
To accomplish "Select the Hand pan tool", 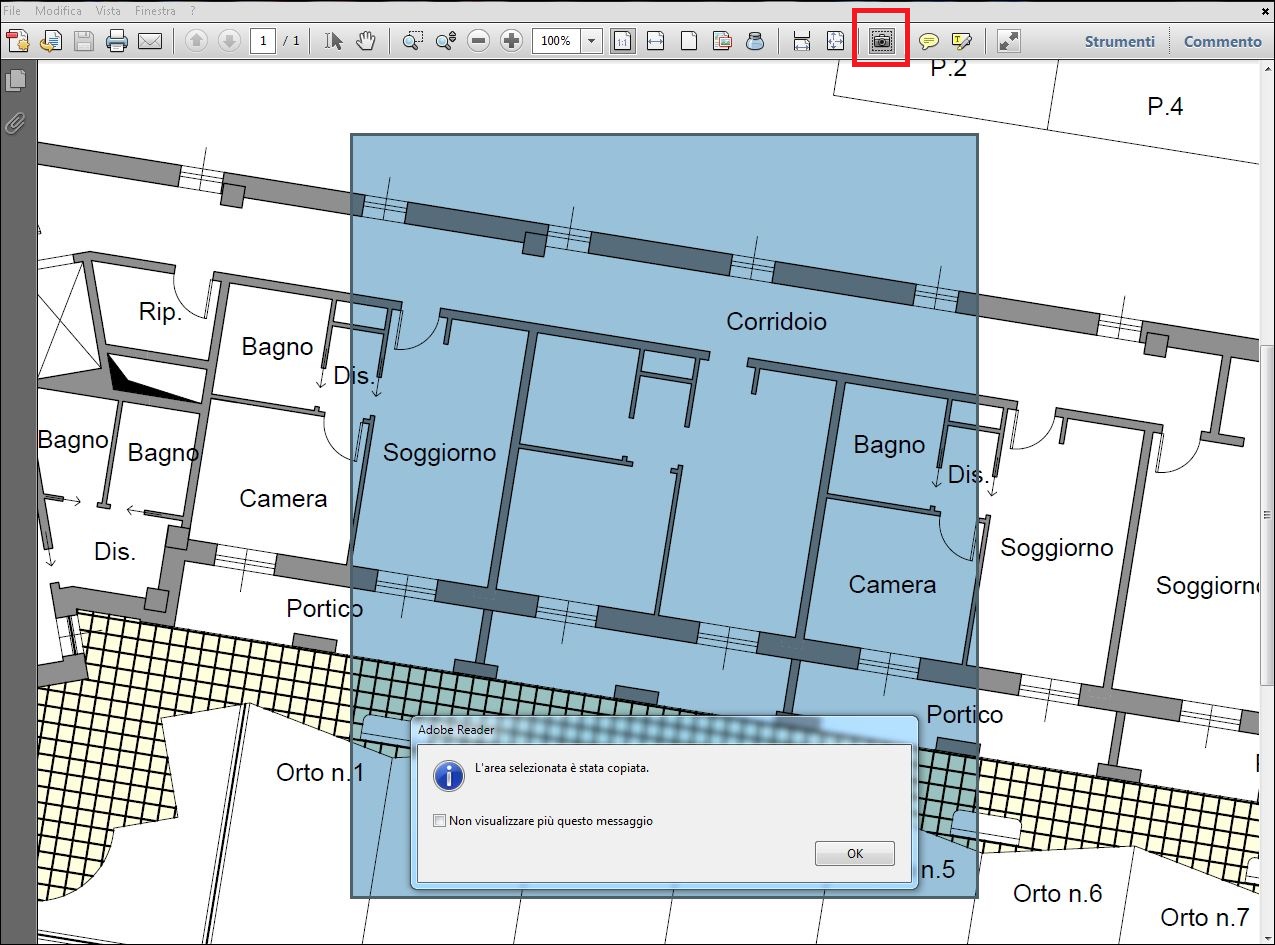I will coord(366,41).
